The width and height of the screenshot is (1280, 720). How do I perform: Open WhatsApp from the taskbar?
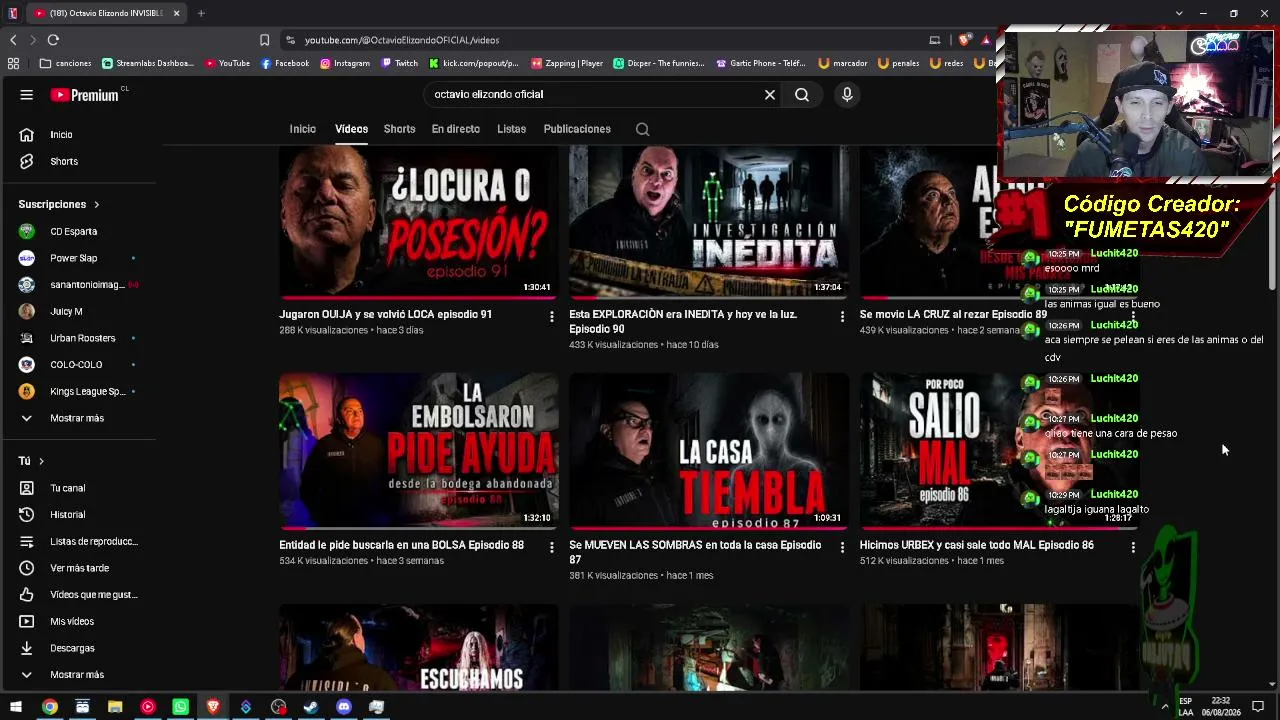coord(180,707)
